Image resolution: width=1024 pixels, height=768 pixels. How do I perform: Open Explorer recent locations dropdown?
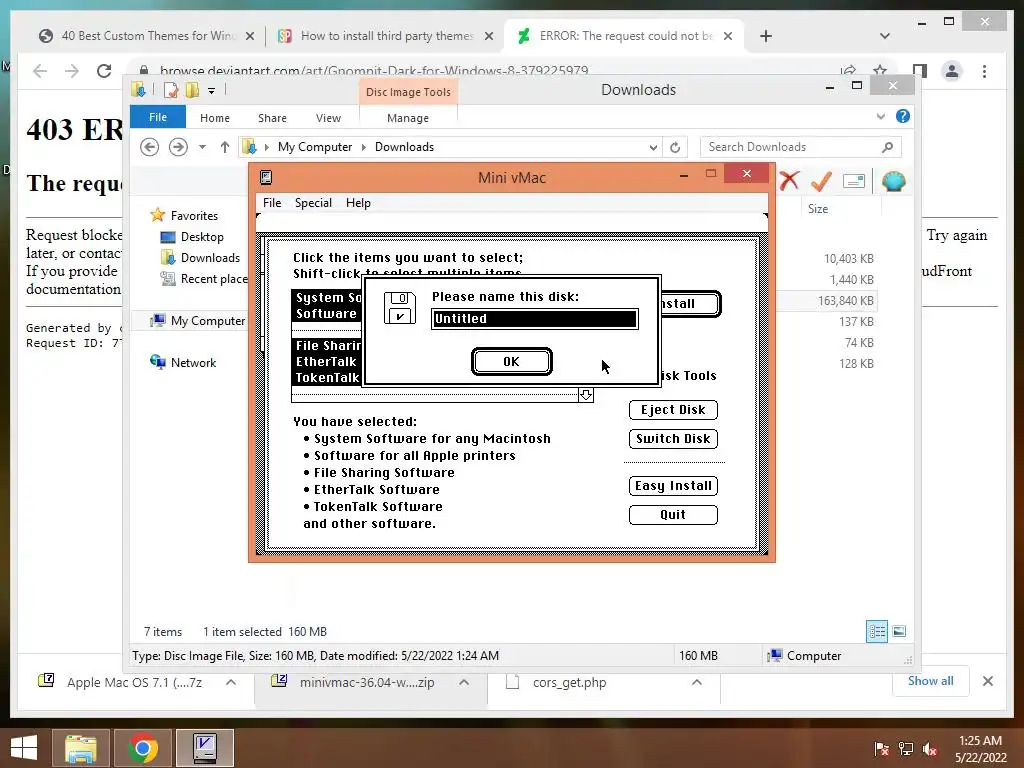202,147
